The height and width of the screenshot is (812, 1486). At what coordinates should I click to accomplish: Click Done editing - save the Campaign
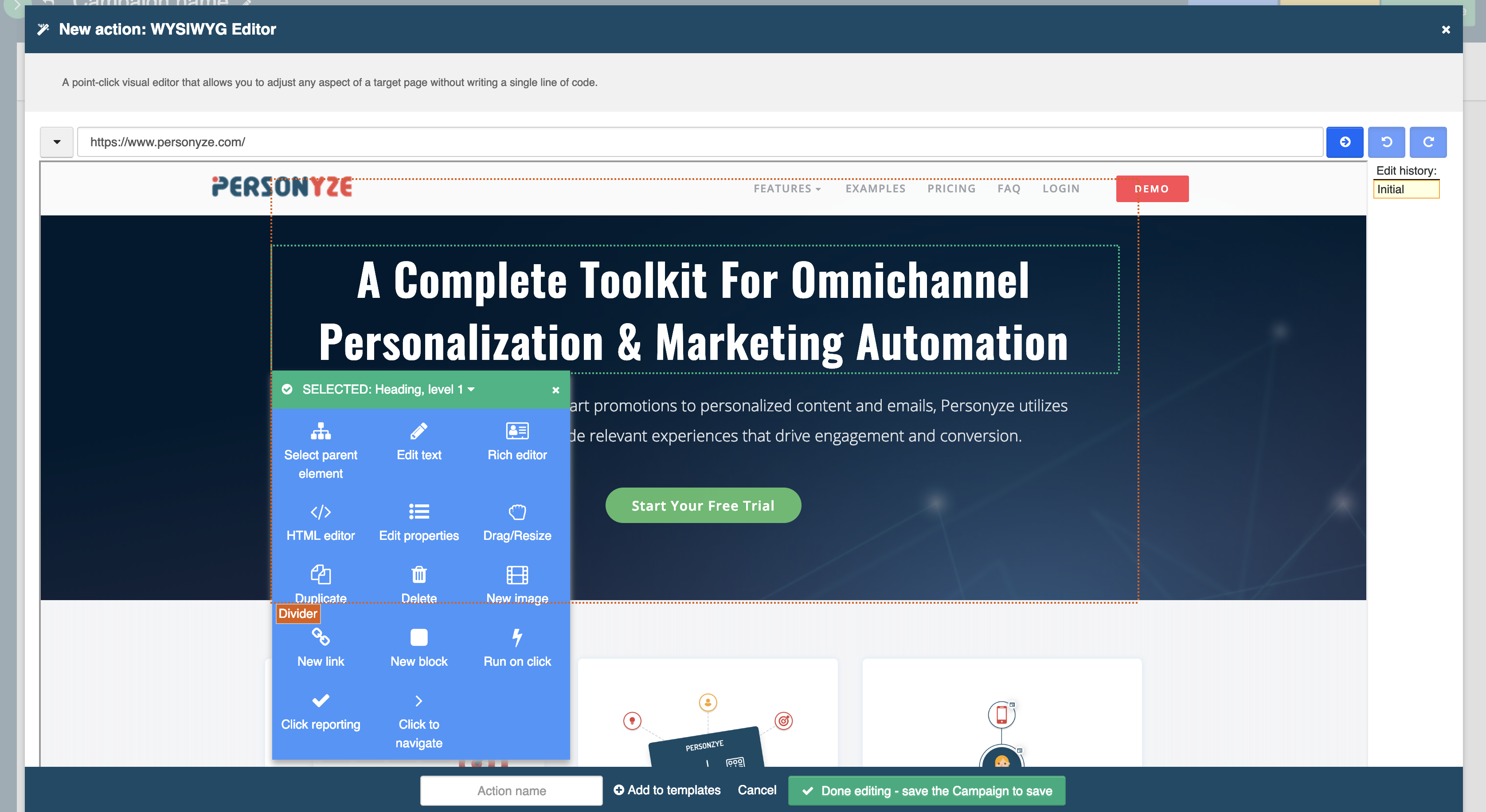927,791
